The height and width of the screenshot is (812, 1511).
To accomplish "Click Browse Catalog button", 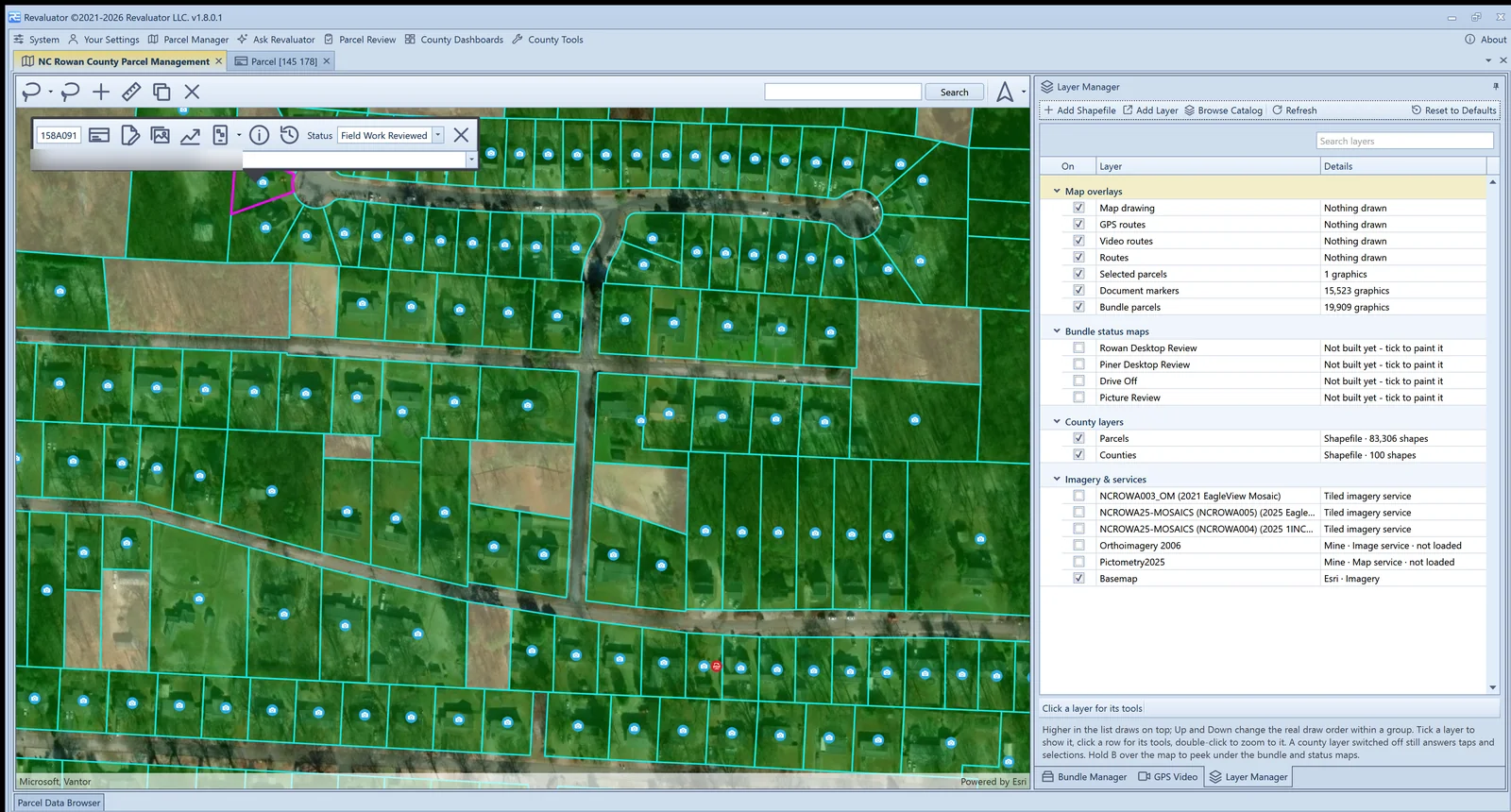I will click(1223, 110).
